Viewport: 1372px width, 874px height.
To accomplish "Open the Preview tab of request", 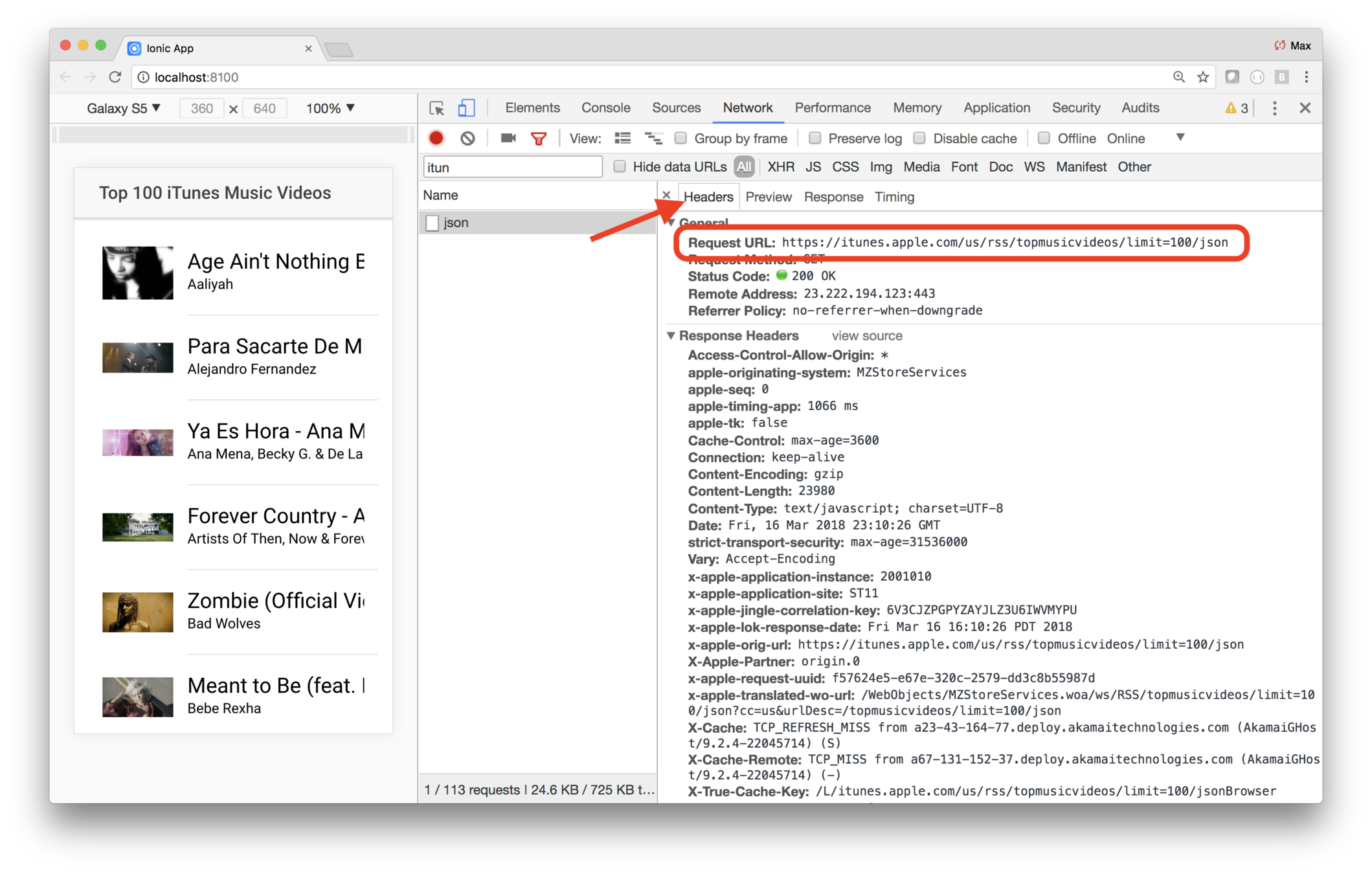I will pyautogui.click(x=768, y=197).
